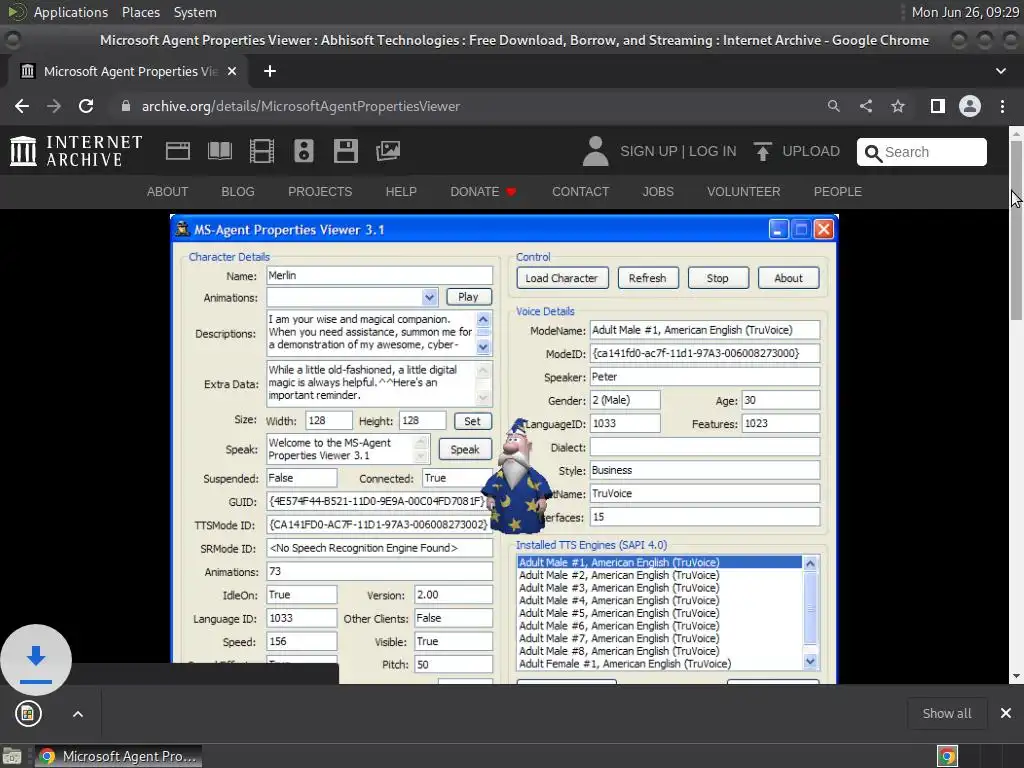Screen dimensions: 1024x768
Task: Click the Descriptions scroll down arrow
Action: pos(483,347)
